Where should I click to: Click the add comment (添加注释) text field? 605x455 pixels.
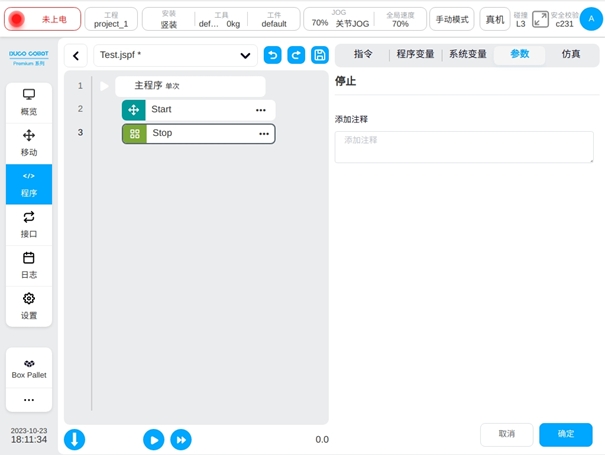(464, 147)
